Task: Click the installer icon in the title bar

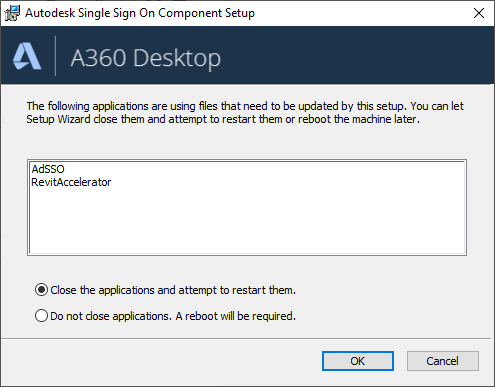Action: pyautogui.click(x=12, y=13)
